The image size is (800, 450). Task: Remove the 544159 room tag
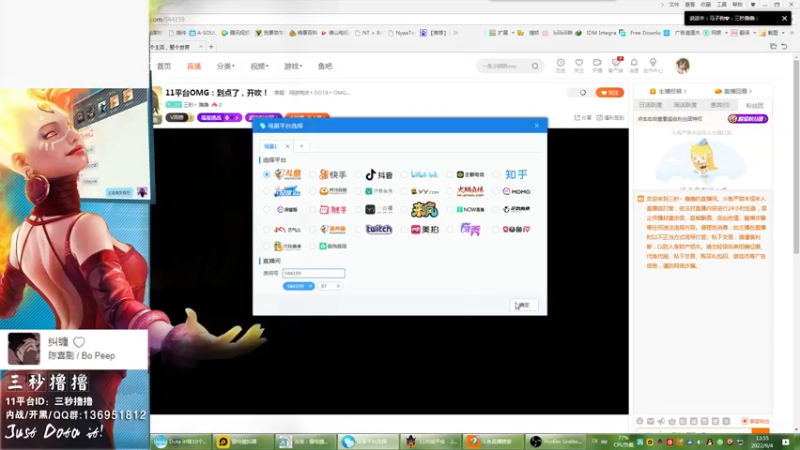pyautogui.click(x=310, y=286)
